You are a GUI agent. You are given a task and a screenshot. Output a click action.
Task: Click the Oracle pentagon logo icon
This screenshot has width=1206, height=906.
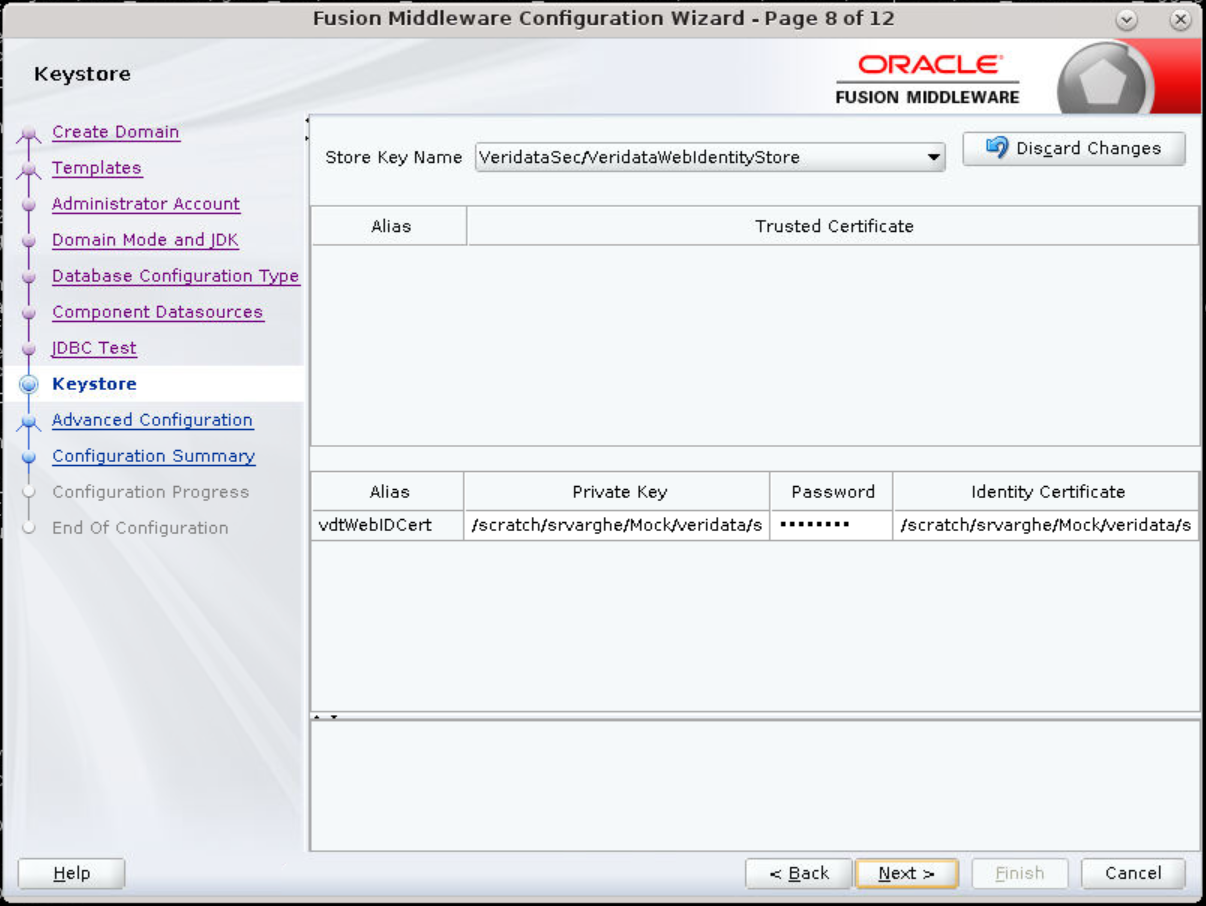pyautogui.click(x=1105, y=82)
